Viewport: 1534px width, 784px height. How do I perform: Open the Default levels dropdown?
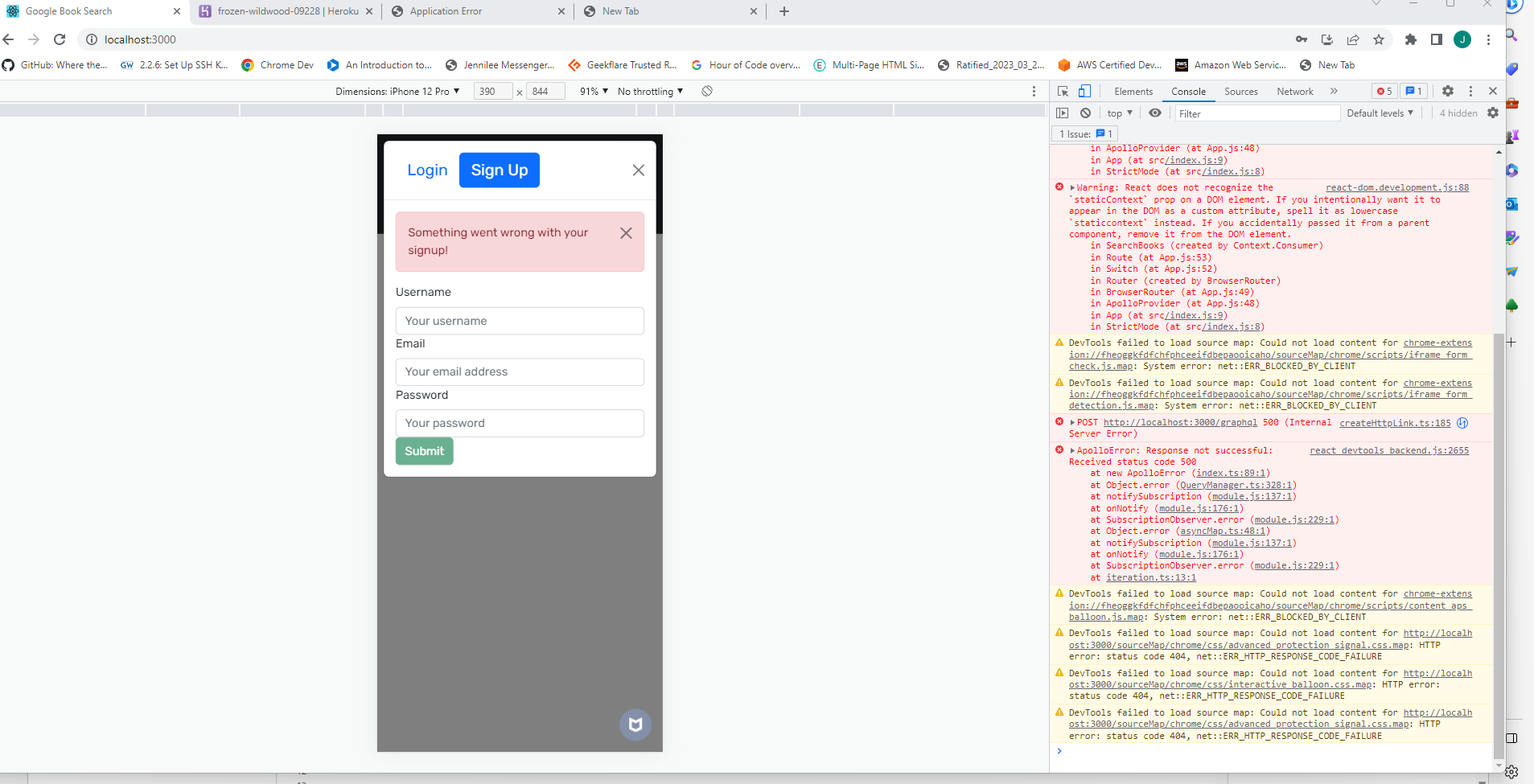(1380, 113)
